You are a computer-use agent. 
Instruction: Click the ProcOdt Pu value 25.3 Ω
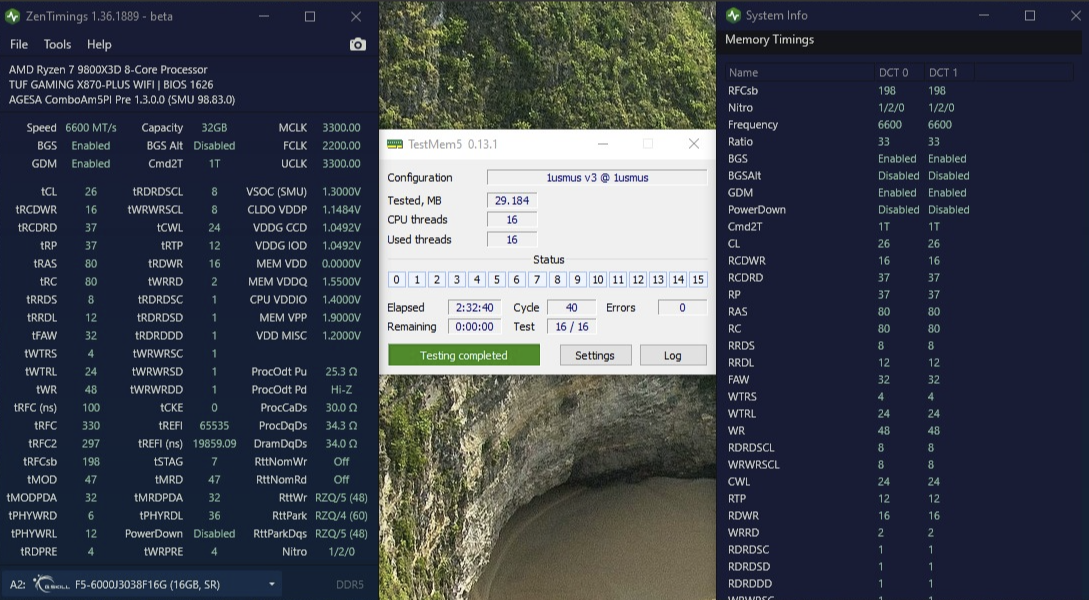[341, 372]
